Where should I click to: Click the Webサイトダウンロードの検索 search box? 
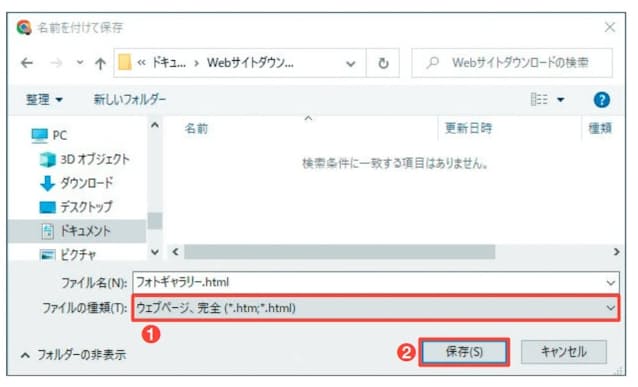pos(512,63)
